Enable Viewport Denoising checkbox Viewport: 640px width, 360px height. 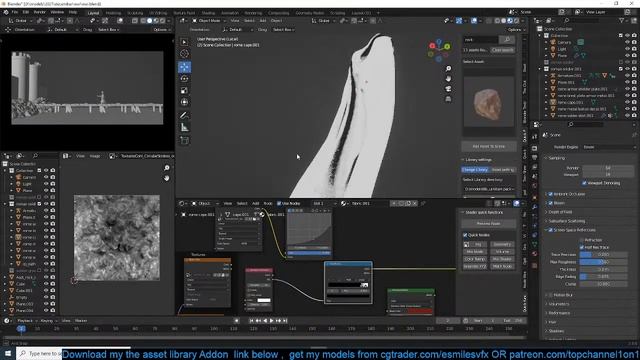pyautogui.click(x=584, y=183)
